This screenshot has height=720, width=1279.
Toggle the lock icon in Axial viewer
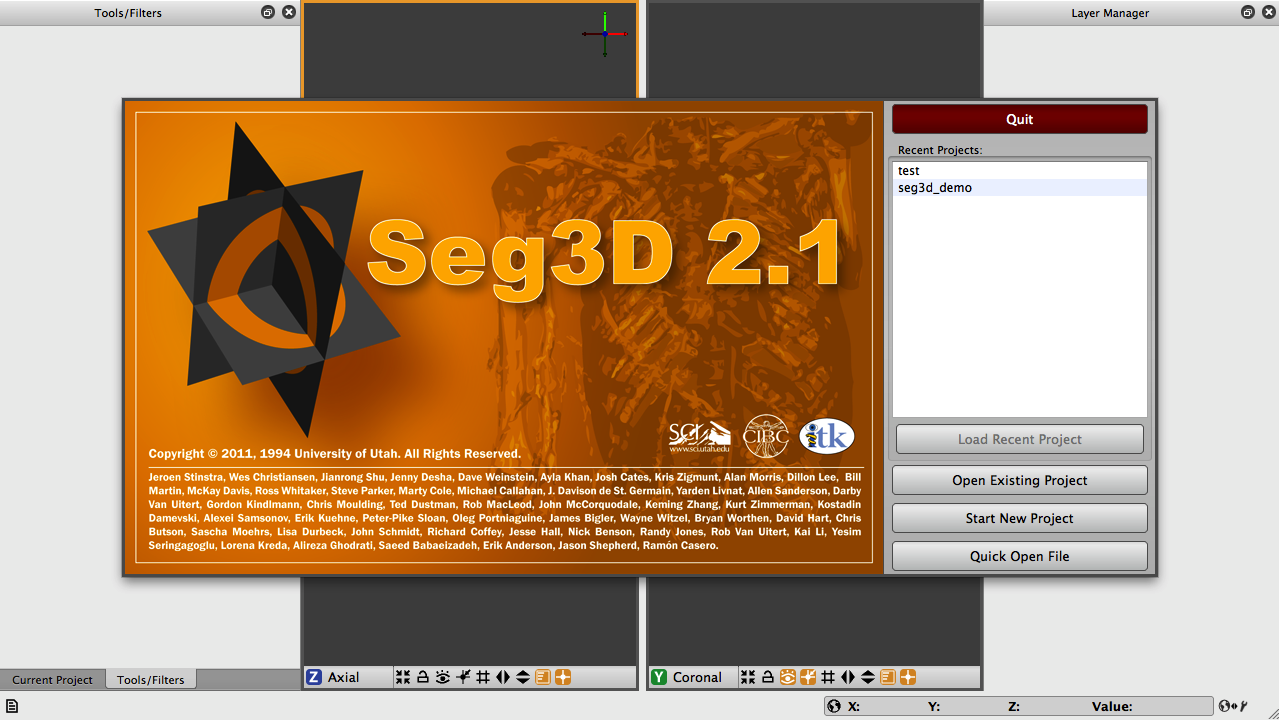[423, 677]
